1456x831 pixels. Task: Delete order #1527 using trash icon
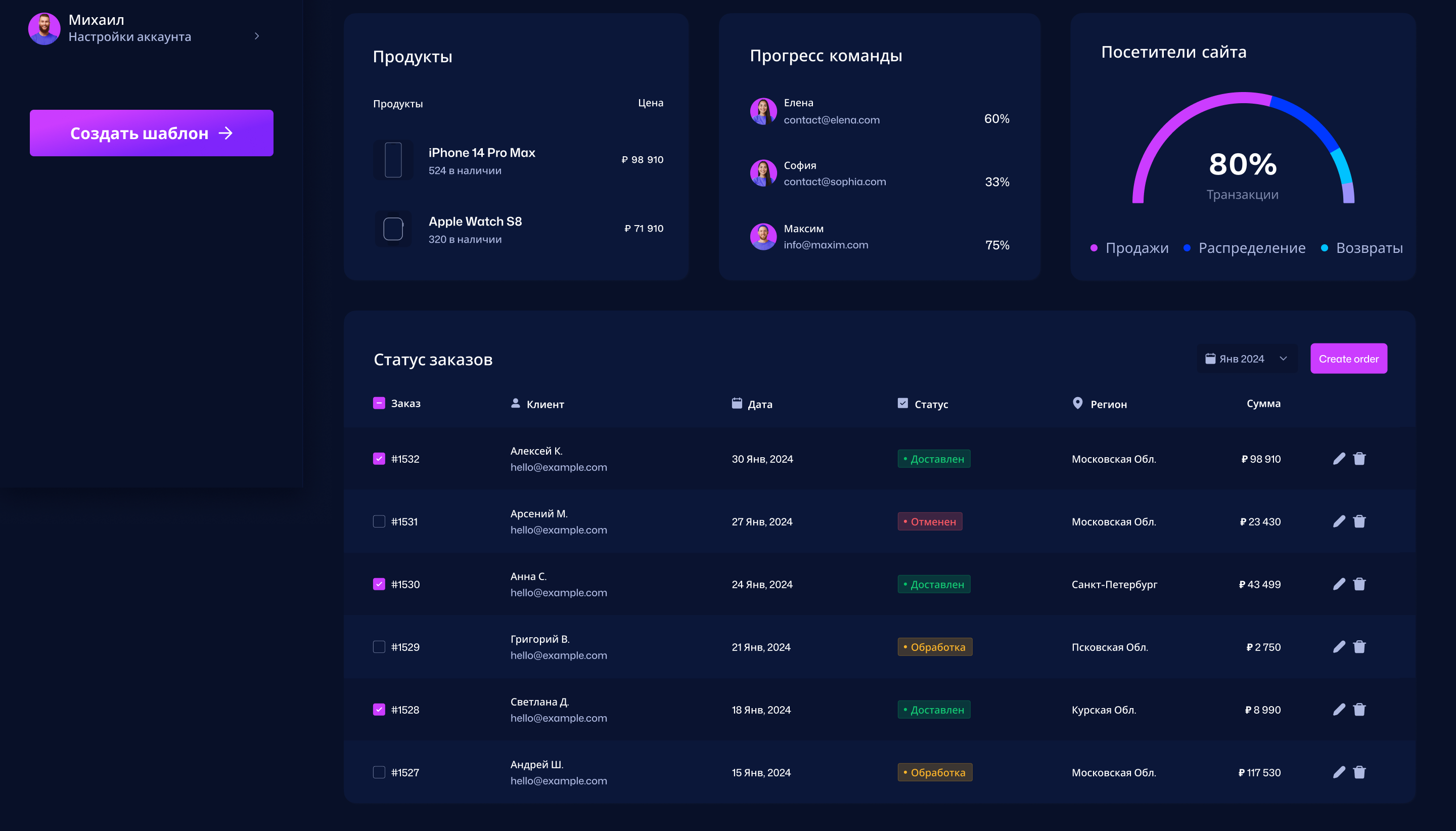pos(1359,773)
